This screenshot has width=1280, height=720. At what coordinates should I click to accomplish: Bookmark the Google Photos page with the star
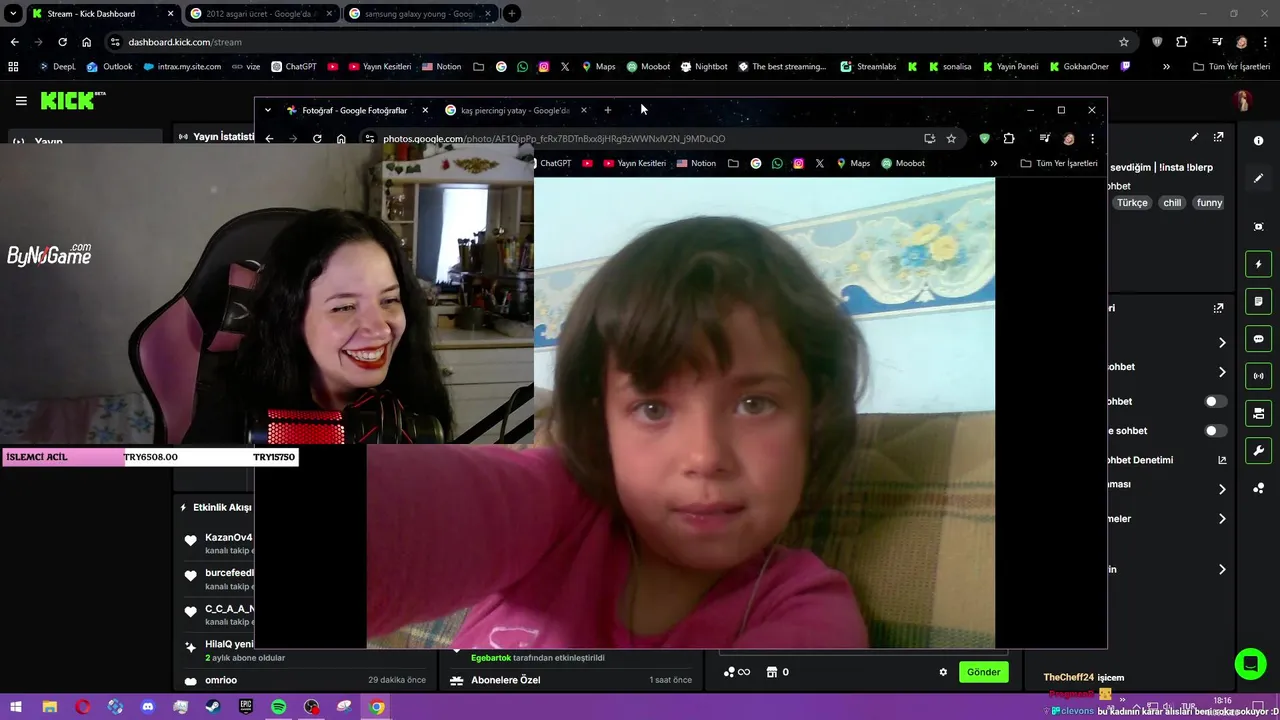pyautogui.click(x=951, y=139)
